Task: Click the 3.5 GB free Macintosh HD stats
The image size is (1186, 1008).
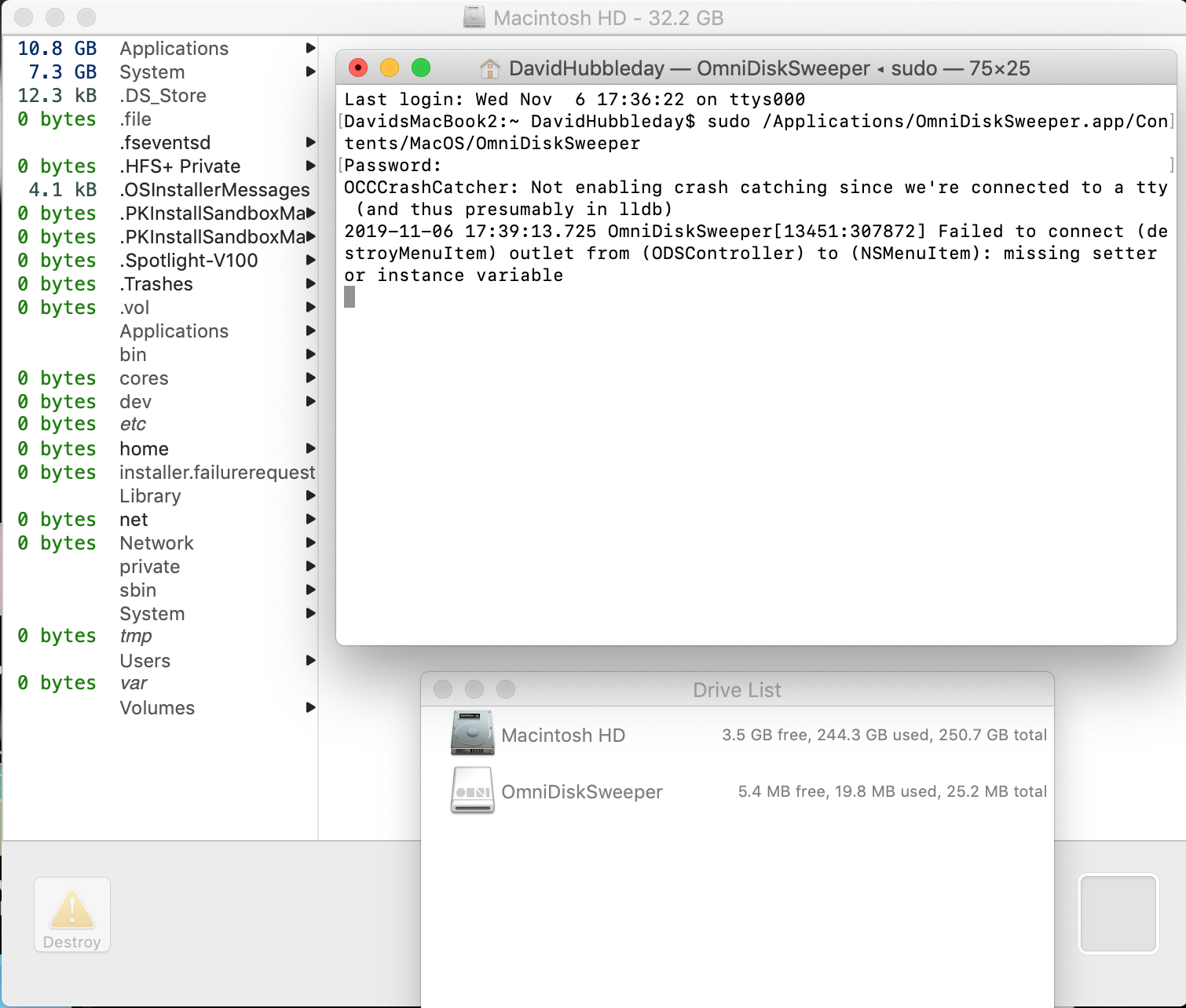Action: tap(884, 735)
